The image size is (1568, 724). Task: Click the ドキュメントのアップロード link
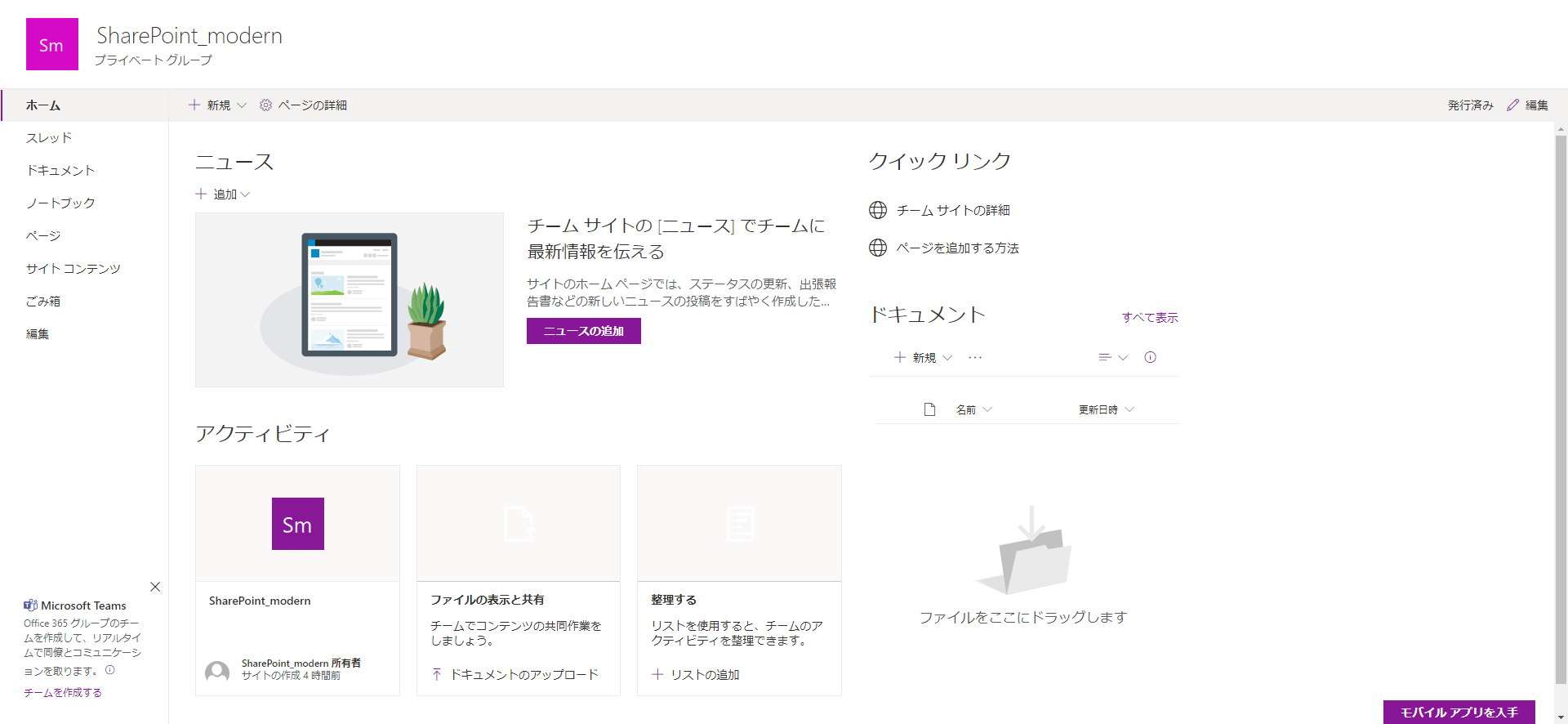point(524,674)
